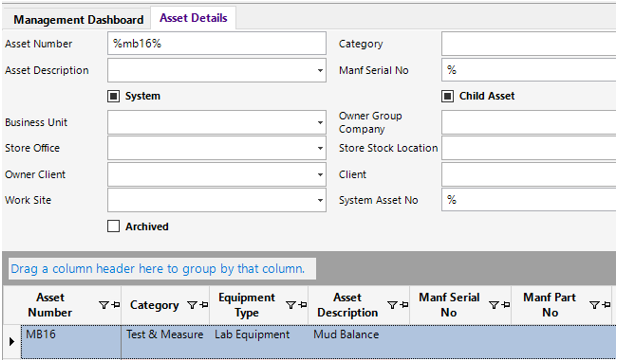The height and width of the screenshot is (360, 618).
Task: Focus the Store Stock Location field
Action: click(x=529, y=148)
